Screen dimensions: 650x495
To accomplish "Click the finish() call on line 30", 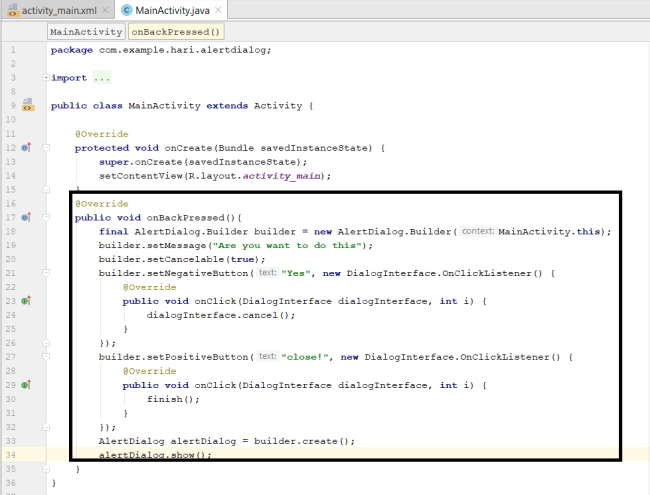I will tap(170, 399).
